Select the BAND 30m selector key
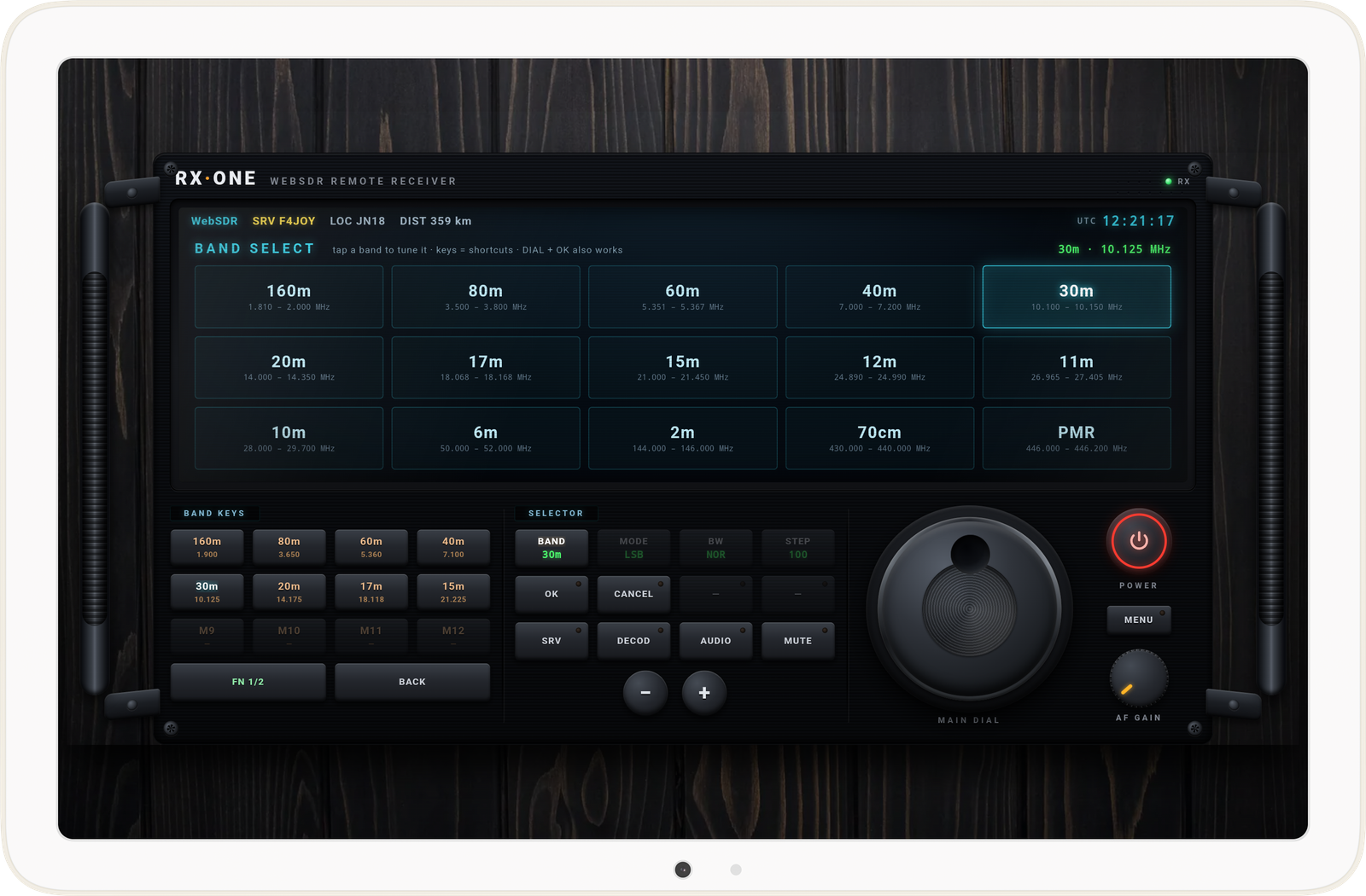 click(x=552, y=548)
